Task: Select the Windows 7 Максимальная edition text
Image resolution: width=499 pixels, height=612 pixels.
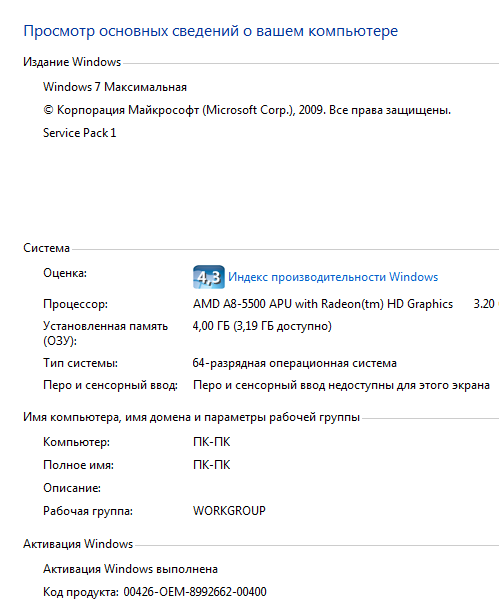Action: [x=115, y=87]
